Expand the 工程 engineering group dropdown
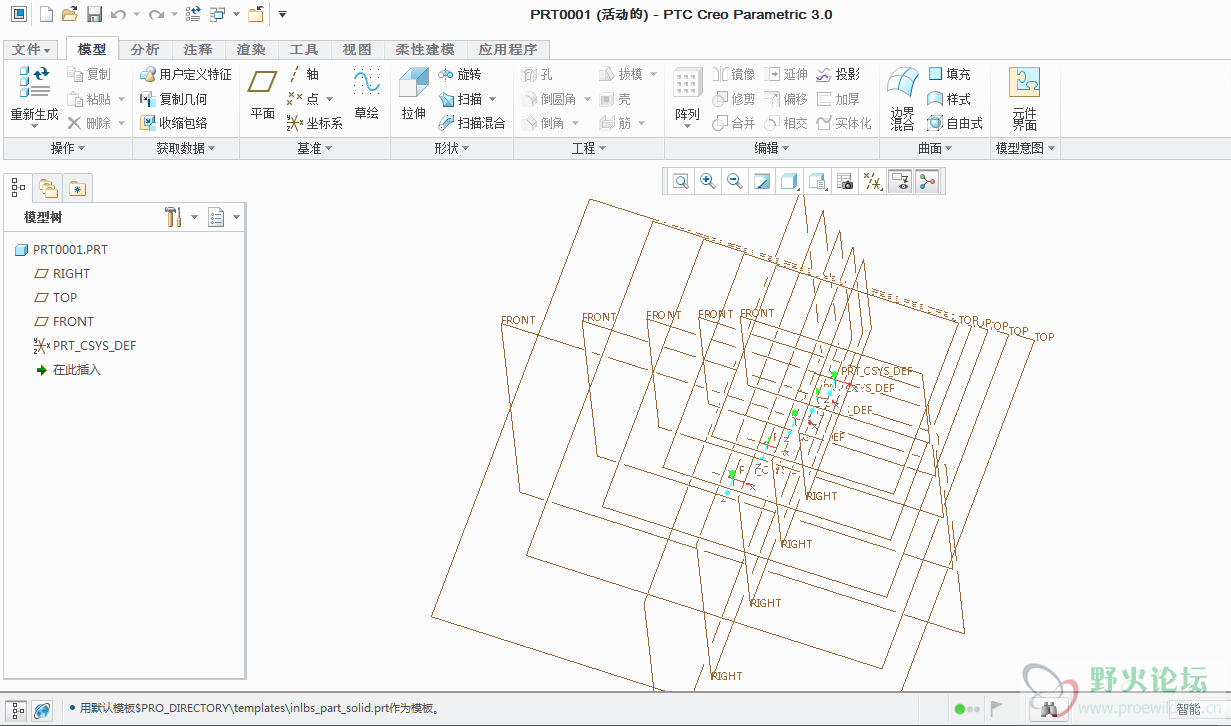This screenshot has width=1231, height=726. coord(589,148)
